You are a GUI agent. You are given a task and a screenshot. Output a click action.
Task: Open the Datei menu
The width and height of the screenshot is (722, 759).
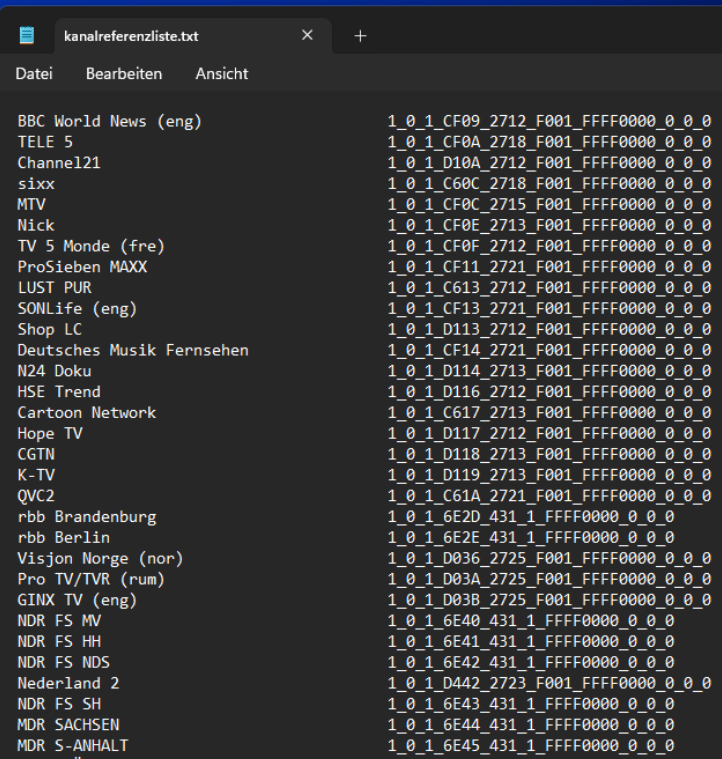[x=34, y=74]
